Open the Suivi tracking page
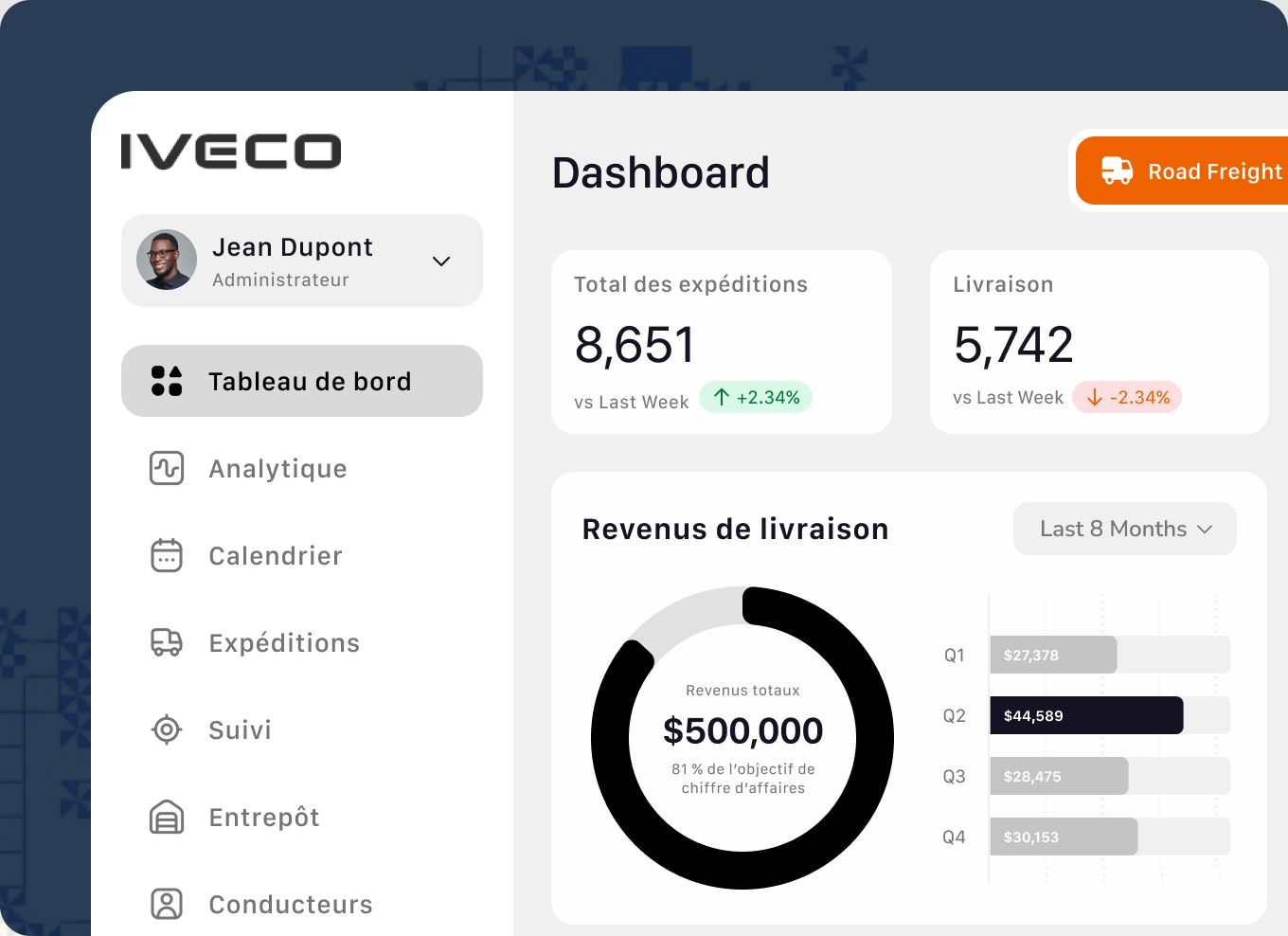1288x936 pixels. [302, 729]
